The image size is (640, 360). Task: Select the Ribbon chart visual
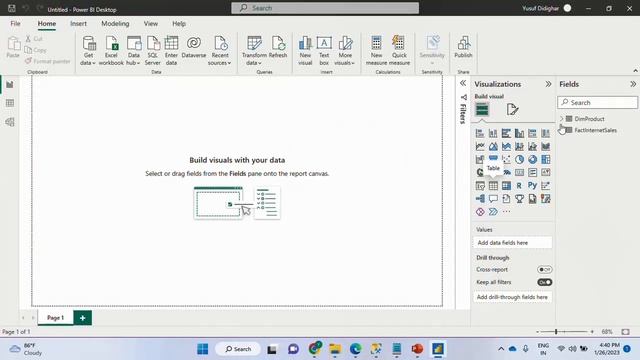coord(545,146)
